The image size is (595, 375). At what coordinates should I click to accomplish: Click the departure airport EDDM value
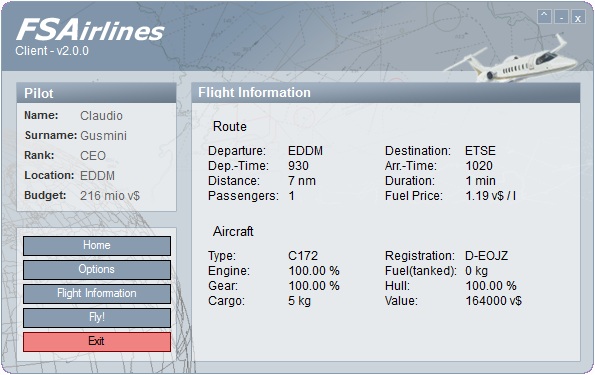point(305,151)
